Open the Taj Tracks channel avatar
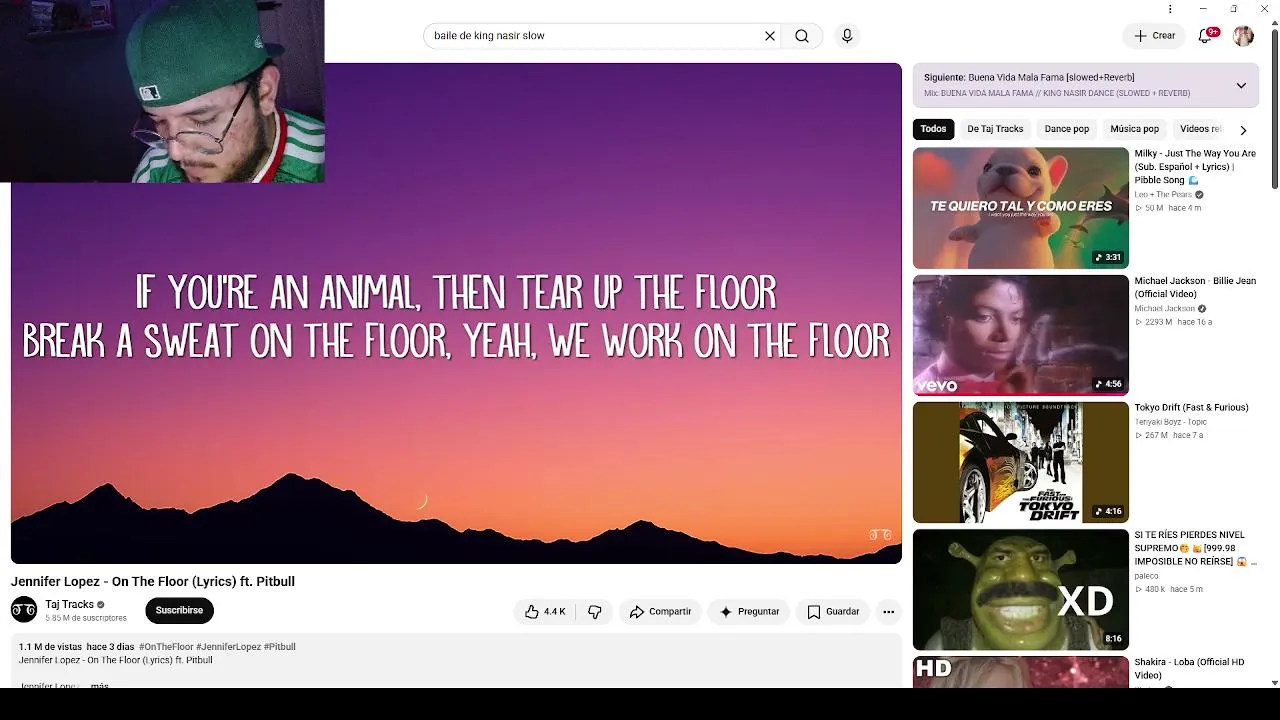 coord(24,609)
